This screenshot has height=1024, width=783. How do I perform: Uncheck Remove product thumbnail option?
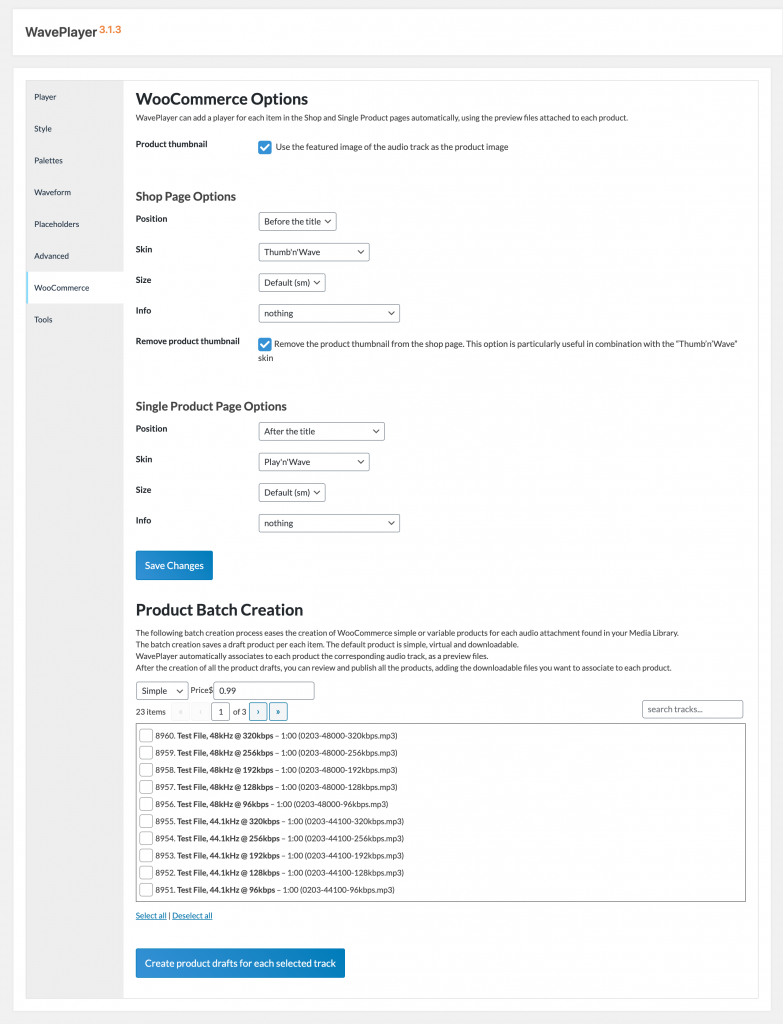tap(265, 344)
